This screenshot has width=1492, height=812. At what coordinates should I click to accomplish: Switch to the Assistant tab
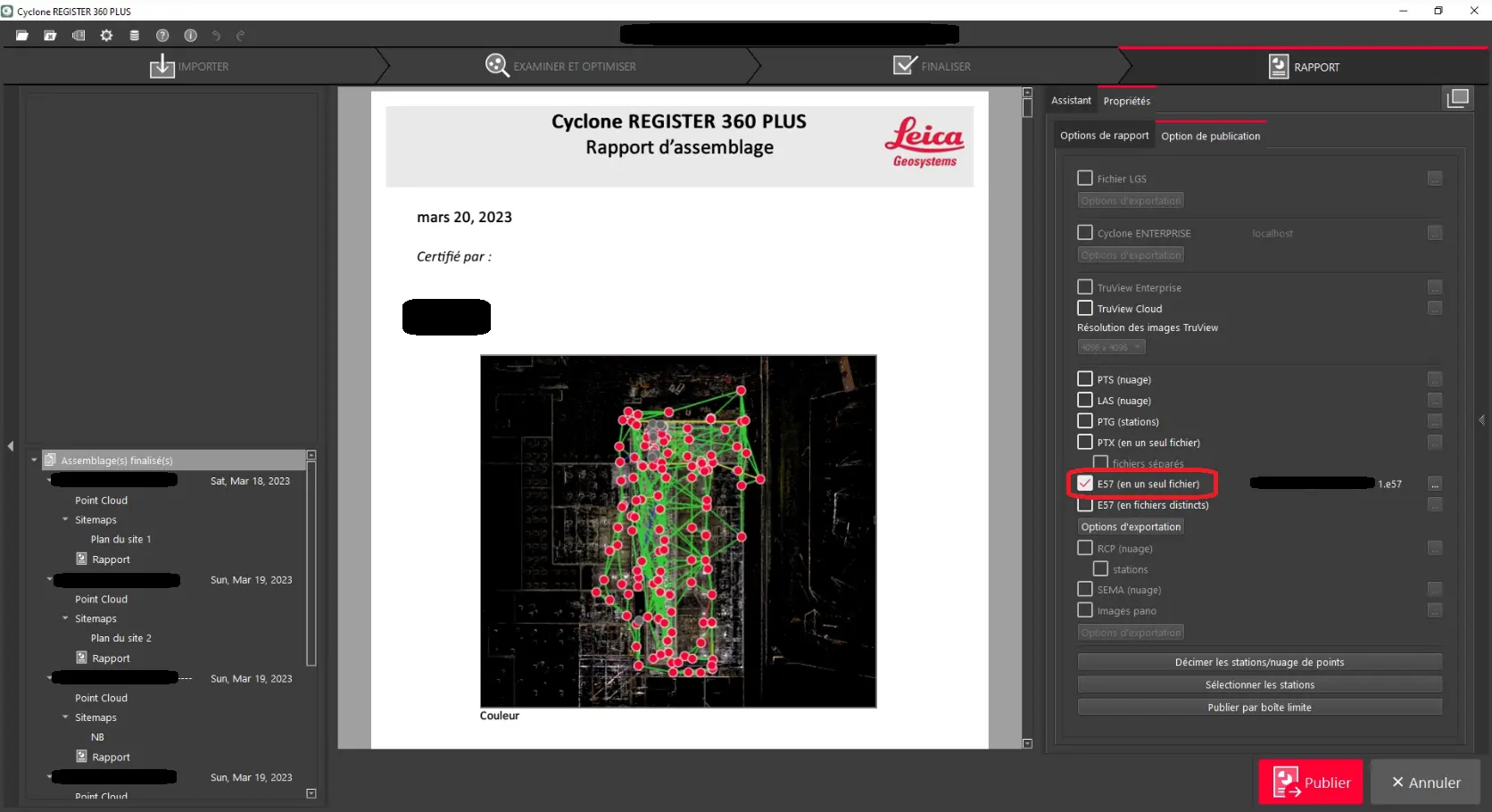1071,101
